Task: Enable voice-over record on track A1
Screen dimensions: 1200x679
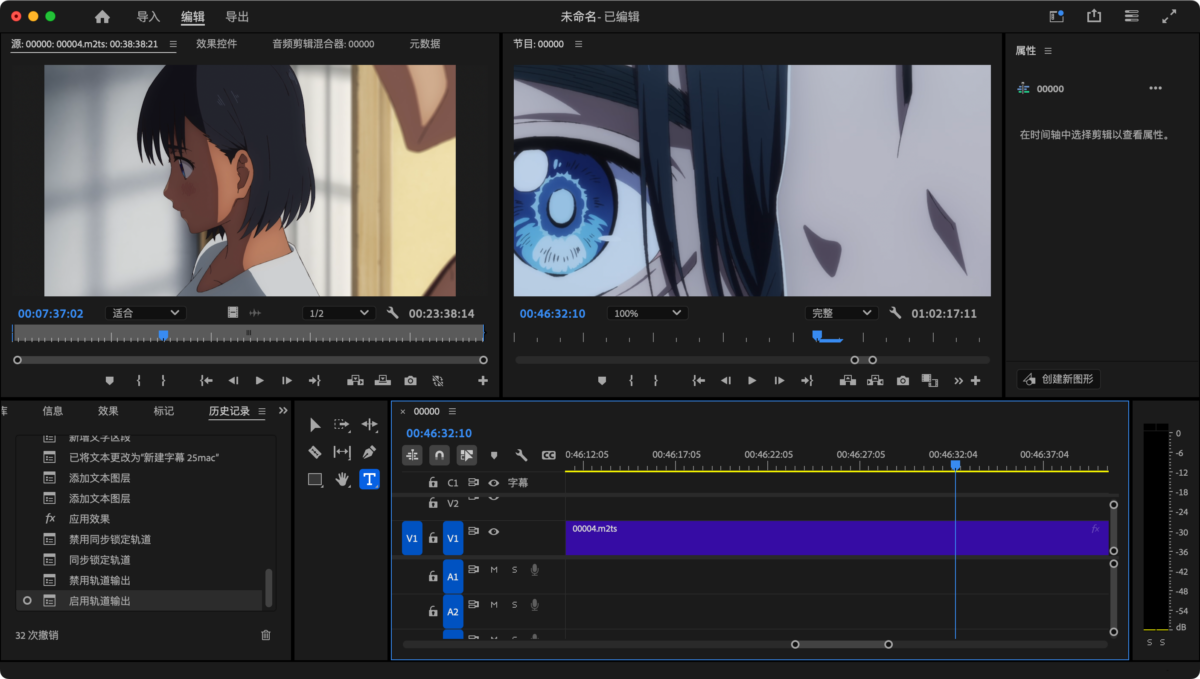Action: pos(535,570)
